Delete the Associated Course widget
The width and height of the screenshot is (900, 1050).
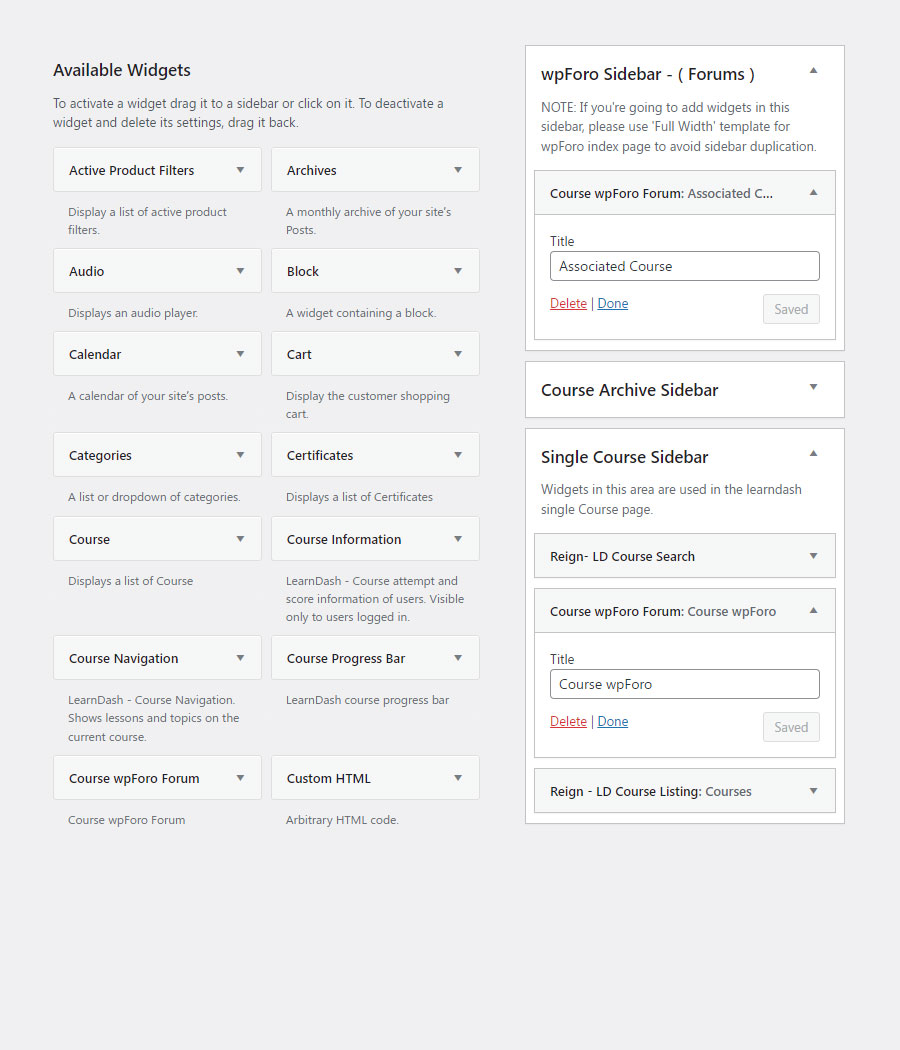click(x=568, y=303)
